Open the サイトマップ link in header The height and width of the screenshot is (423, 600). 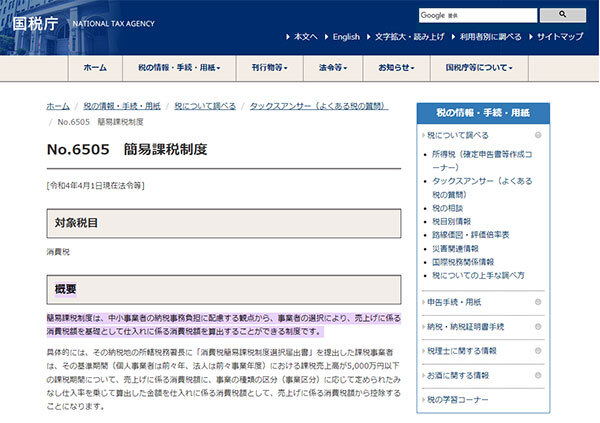(559, 37)
